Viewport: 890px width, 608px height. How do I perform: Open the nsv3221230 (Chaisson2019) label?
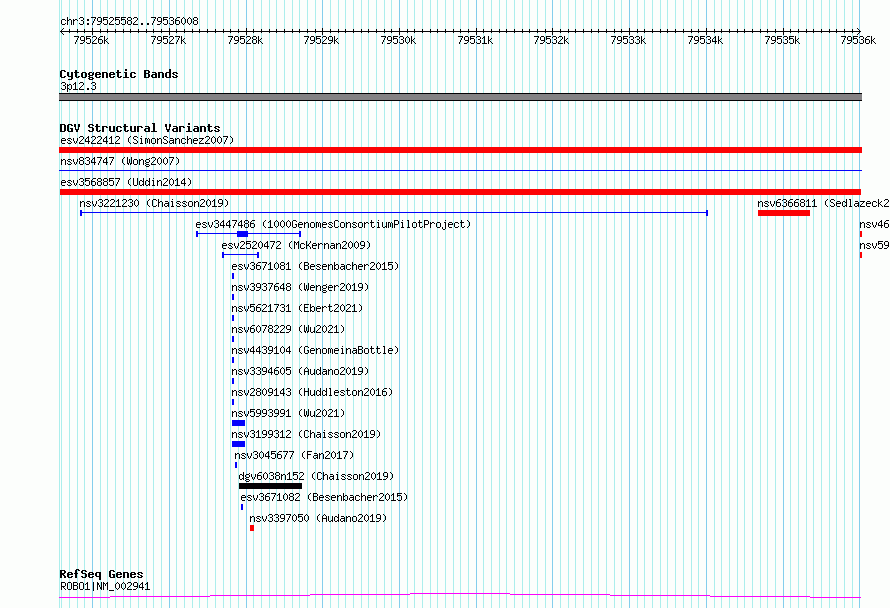pos(154,203)
